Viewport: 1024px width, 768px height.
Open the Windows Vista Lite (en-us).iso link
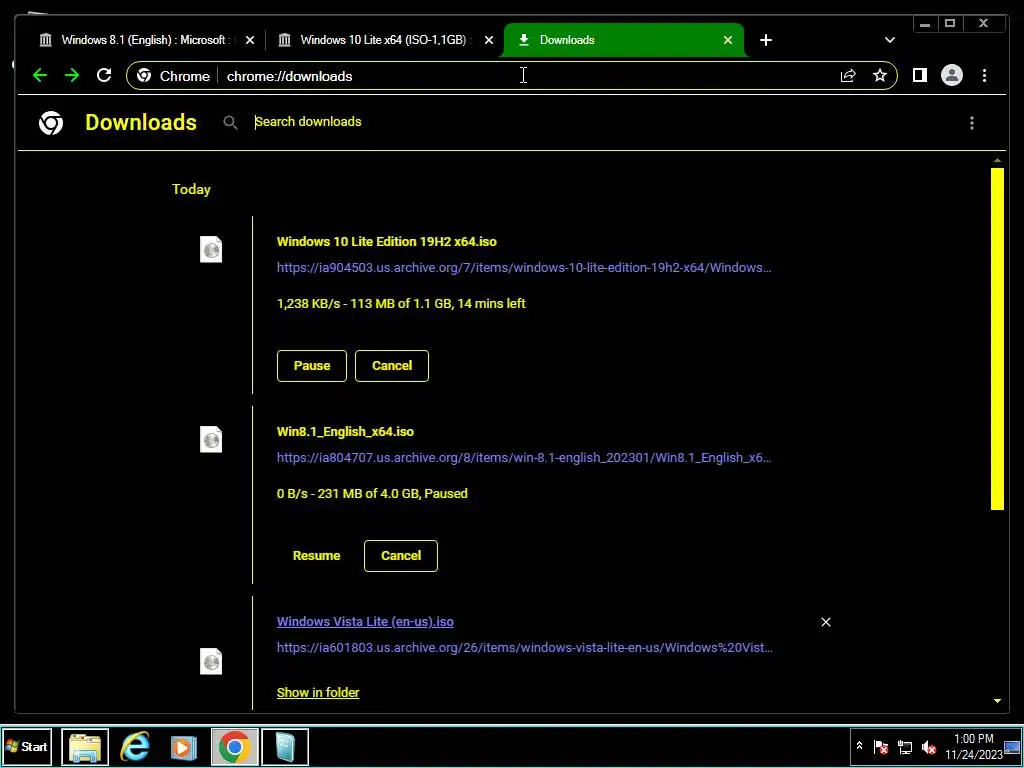click(x=365, y=622)
